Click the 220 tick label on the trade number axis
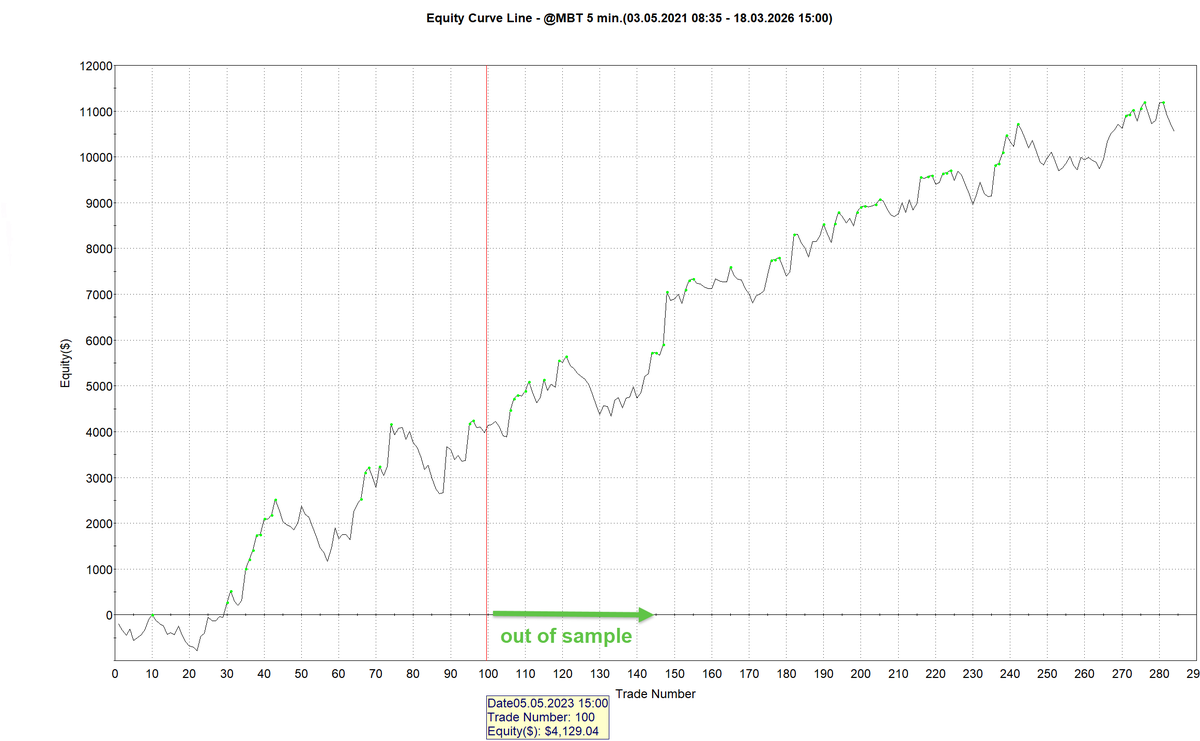 pyautogui.click(x=935, y=673)
